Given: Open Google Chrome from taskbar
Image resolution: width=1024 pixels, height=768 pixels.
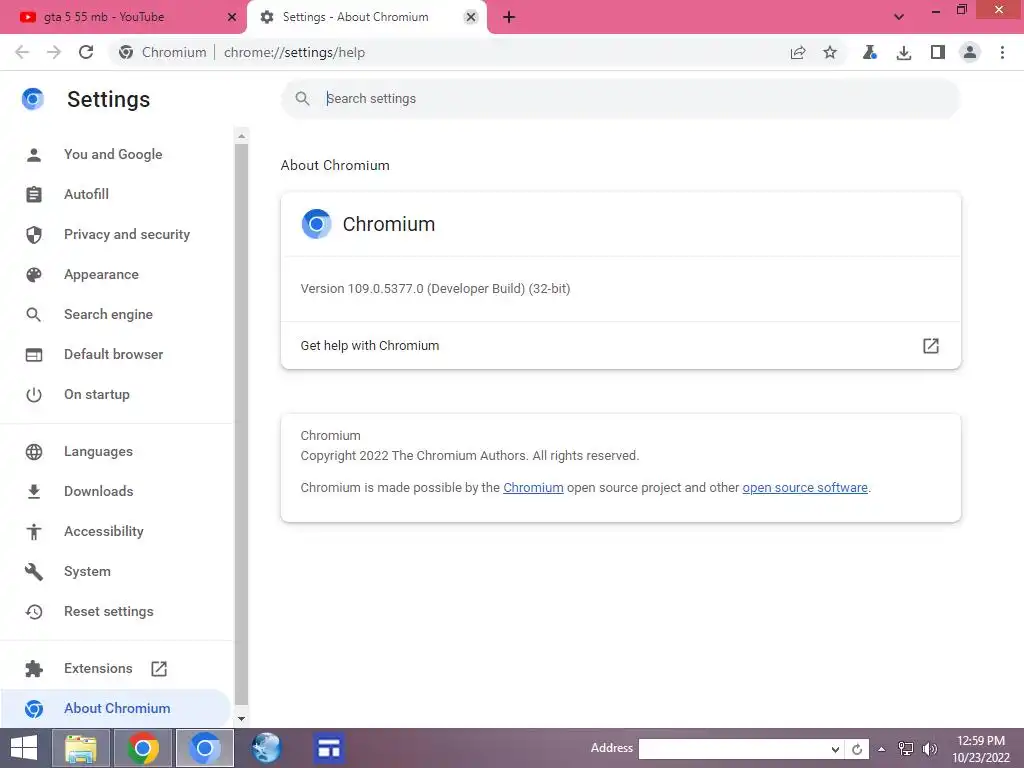Looking at the screenshot, I should click(x=143, y=748).
